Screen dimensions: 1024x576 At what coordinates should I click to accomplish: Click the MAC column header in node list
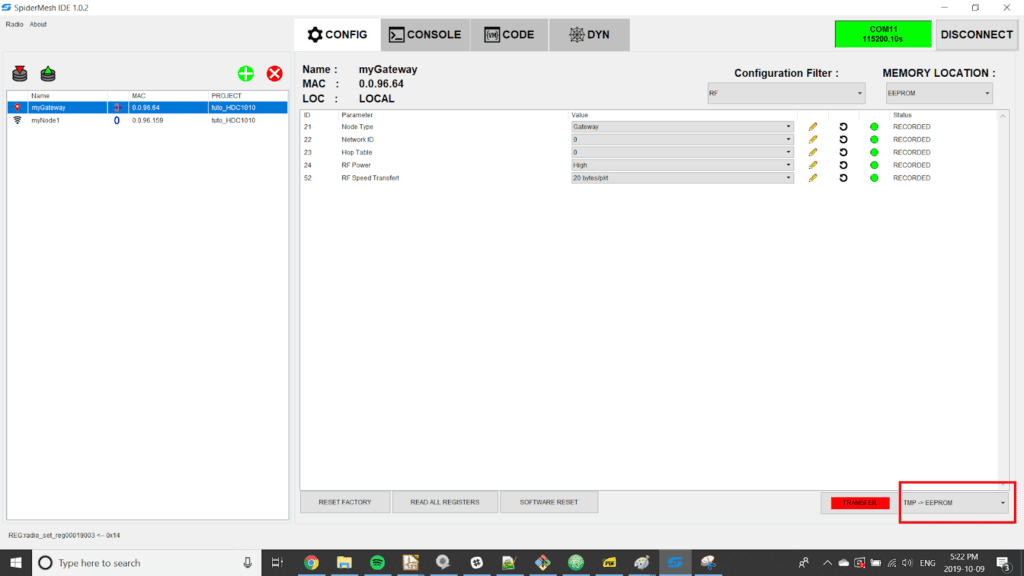pyautogui.click(x=138, y=95)
